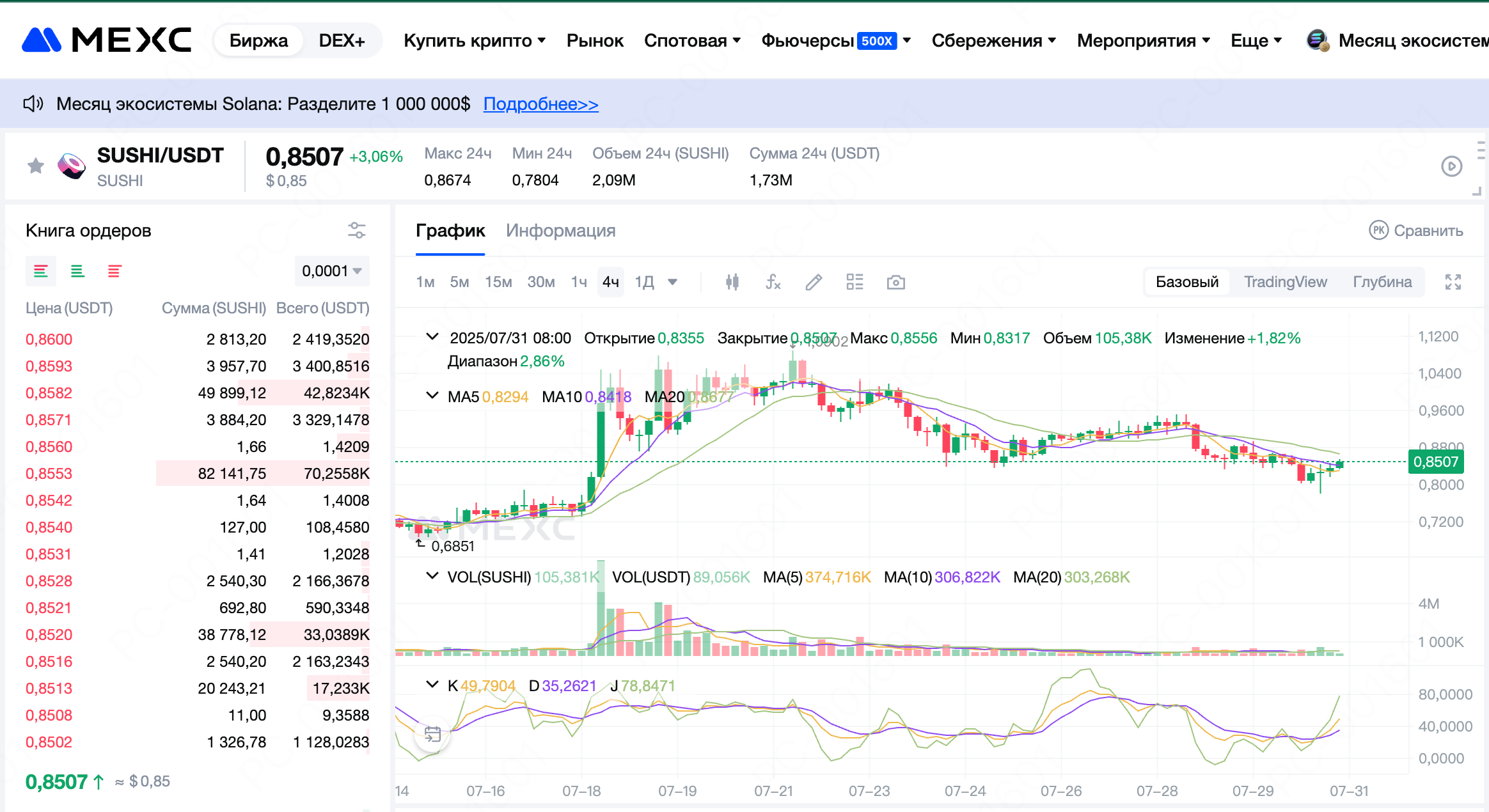The width and height of the screenshot is (1489, 812).
Task: Click the ticker panel menu icon
Action: click(1481, 150)
